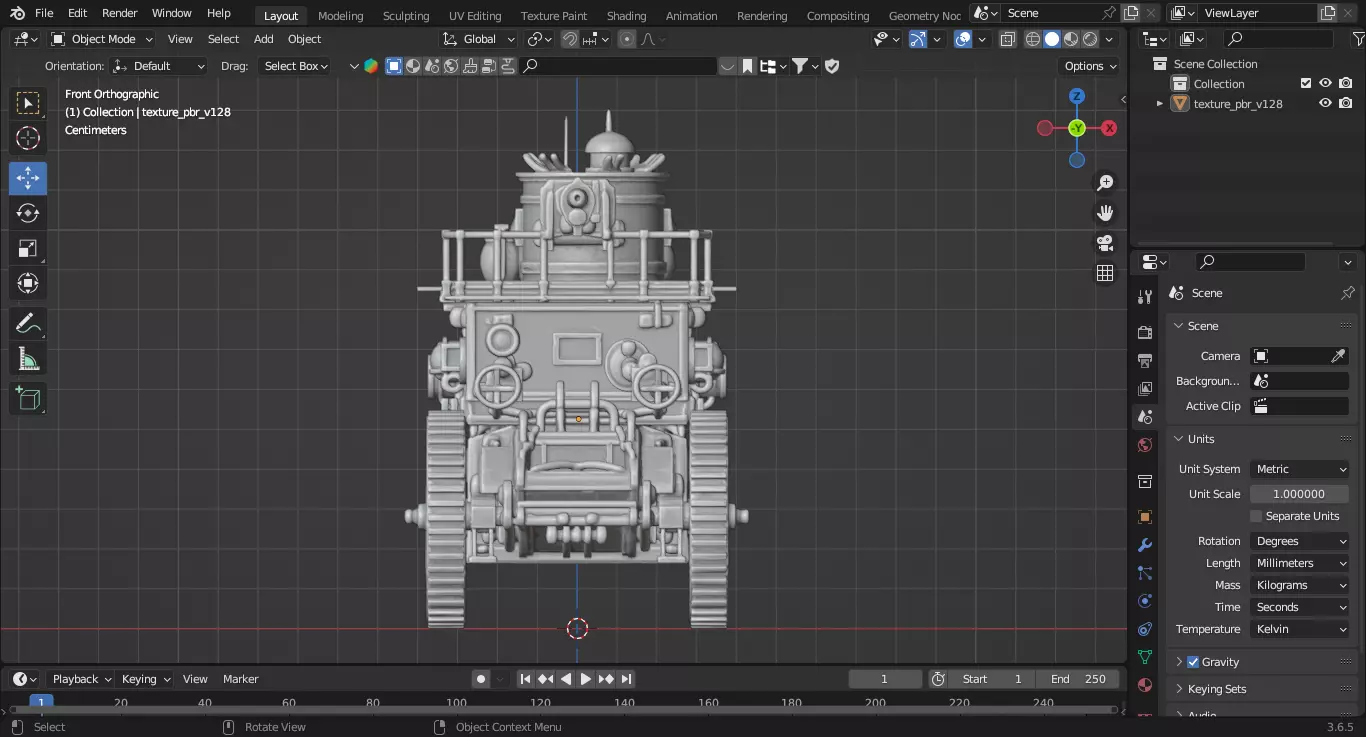Click the Unit Scale value field
The image size is (1366, 737).
pos(1300,494)
